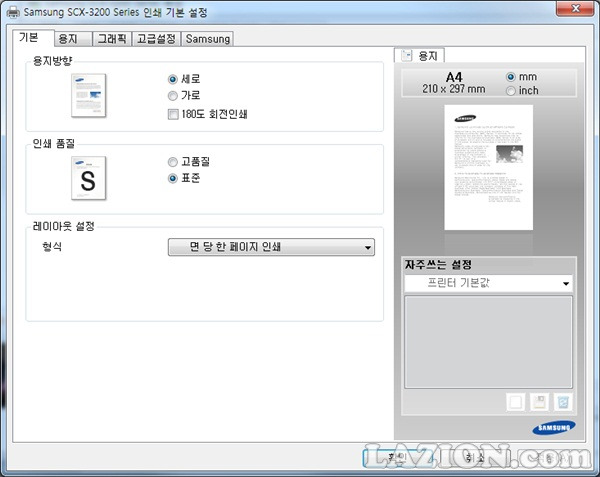Click the paper orientation preview icon
This screenshot has width=600, height=477.
[x=89, y=96]
